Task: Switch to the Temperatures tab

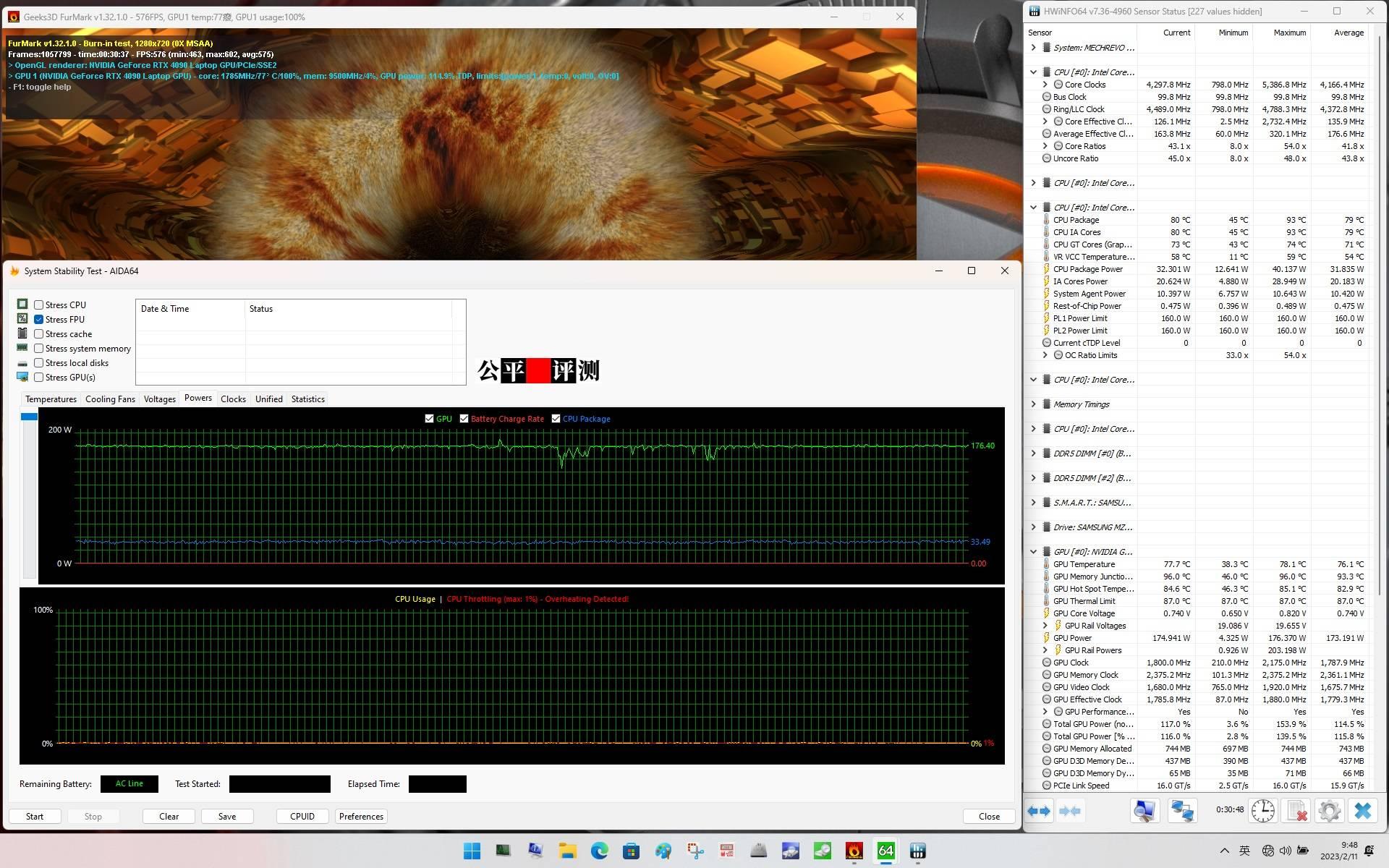Action: click(51, 399)
